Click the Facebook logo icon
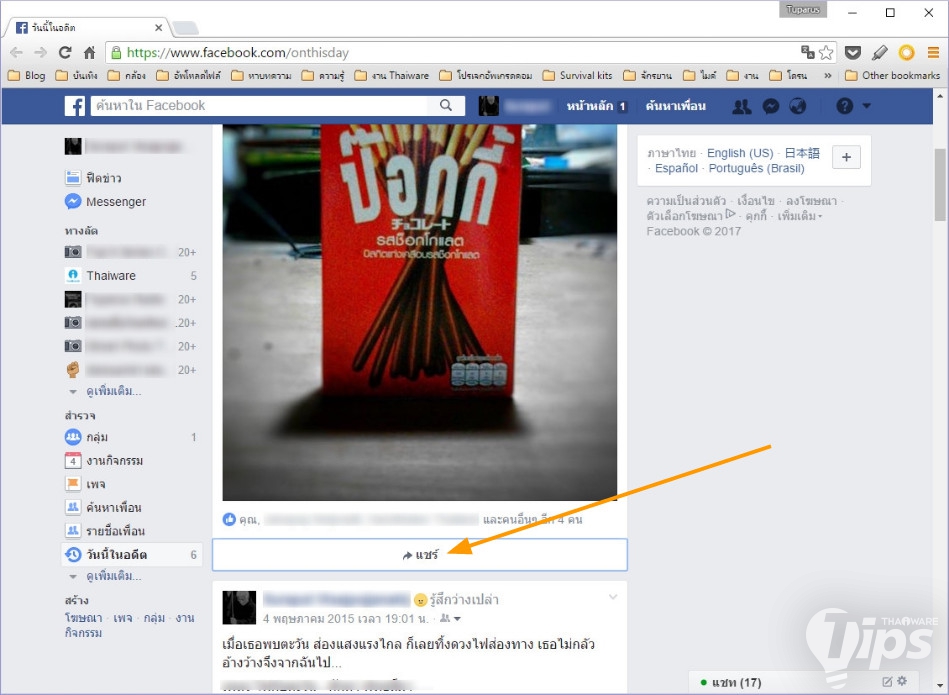 74,106
